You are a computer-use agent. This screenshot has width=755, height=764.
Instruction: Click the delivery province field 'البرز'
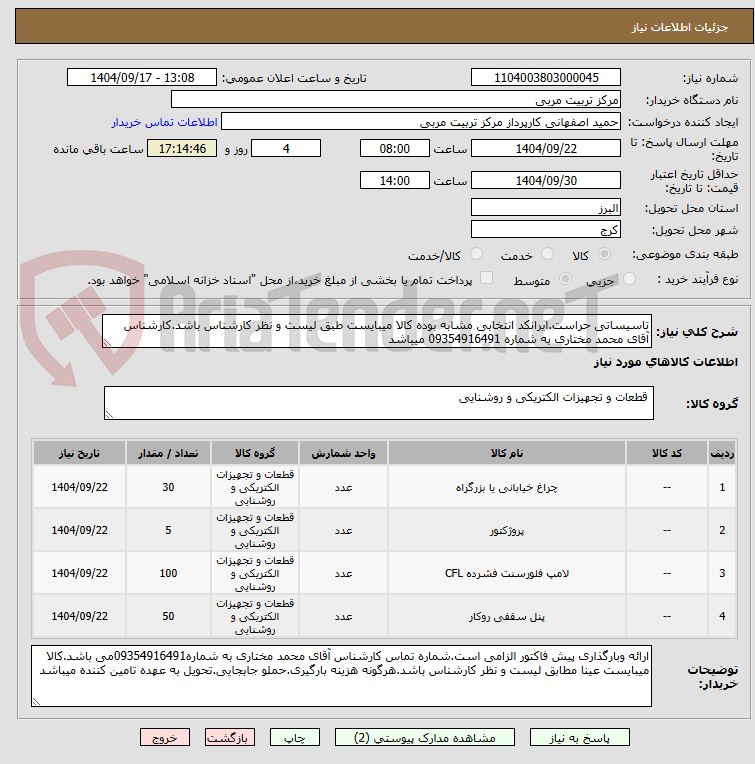pyautogui.click(x=546, y=208)
